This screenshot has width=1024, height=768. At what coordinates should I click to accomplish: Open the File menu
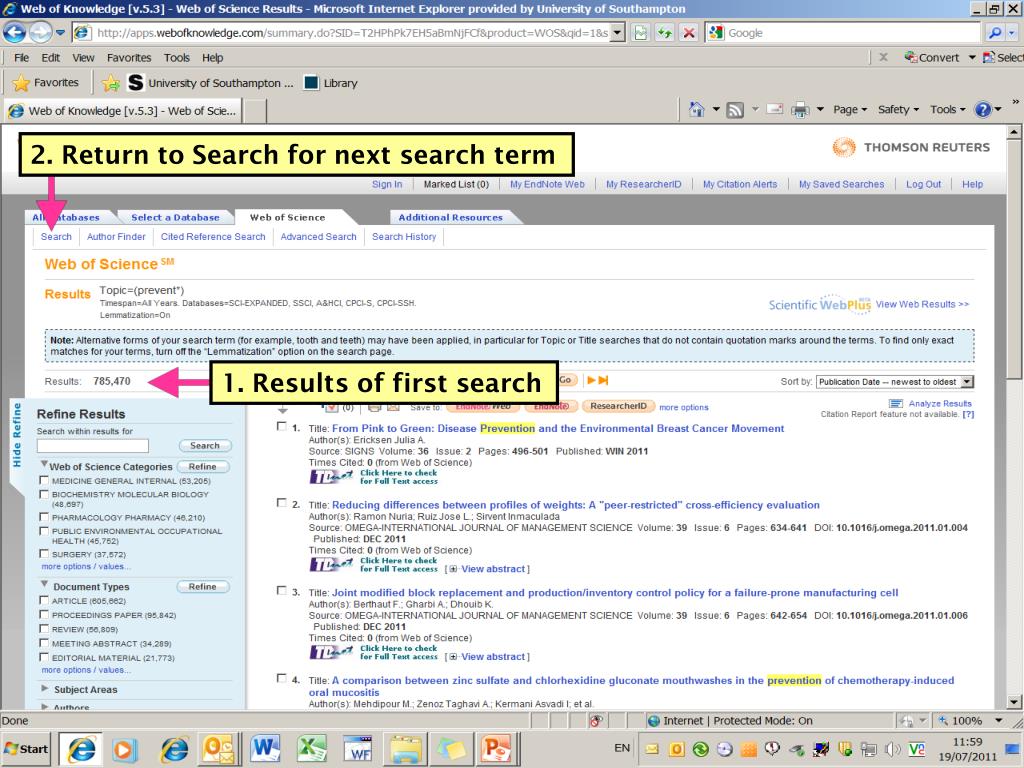coord(22,57)
